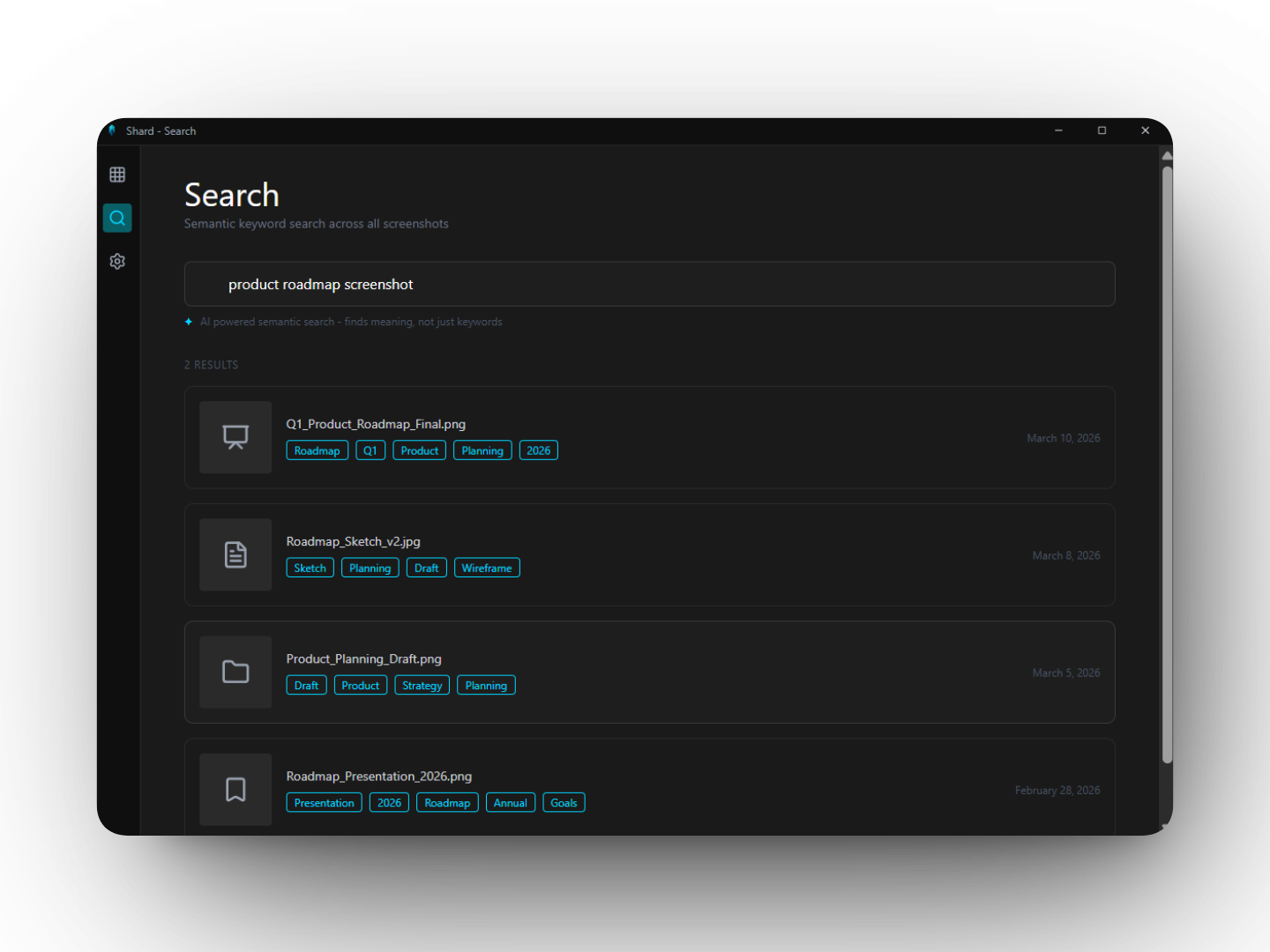Select the Q1 tag
1270x952 pixels.
pos(370,450)
